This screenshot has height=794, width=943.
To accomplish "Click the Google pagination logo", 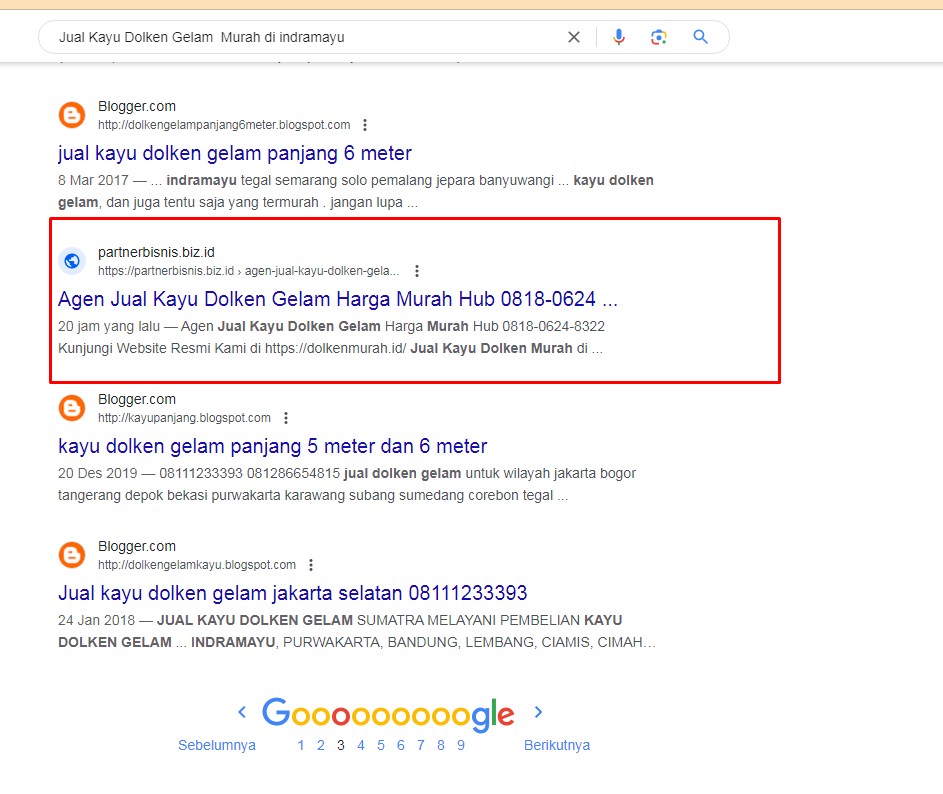I will pos(388,715).
